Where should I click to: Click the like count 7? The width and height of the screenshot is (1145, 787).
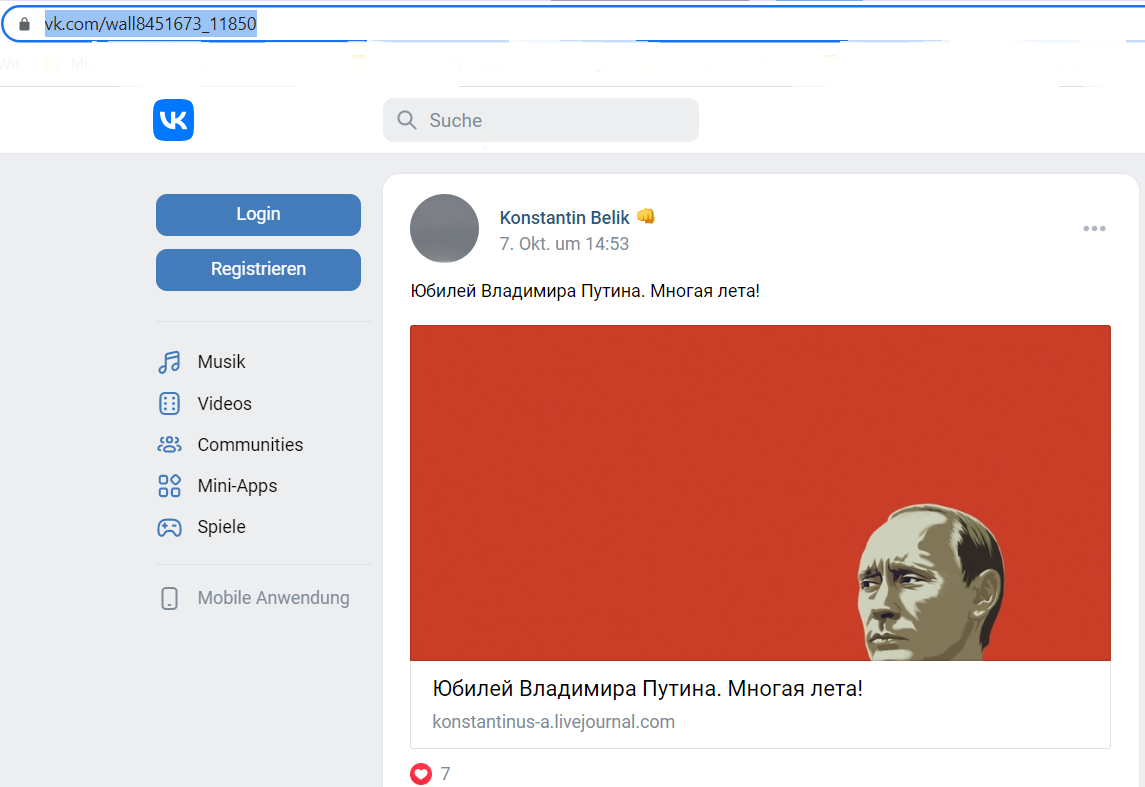445,774
